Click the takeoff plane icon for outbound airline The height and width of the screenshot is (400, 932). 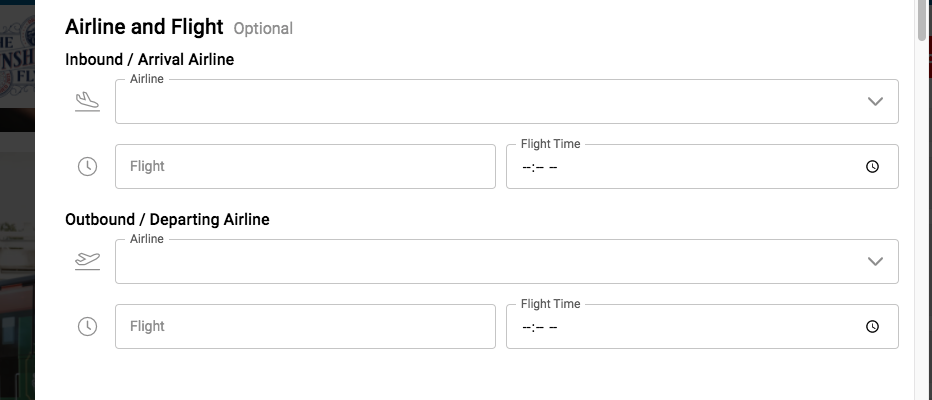[x=88, y=261]
